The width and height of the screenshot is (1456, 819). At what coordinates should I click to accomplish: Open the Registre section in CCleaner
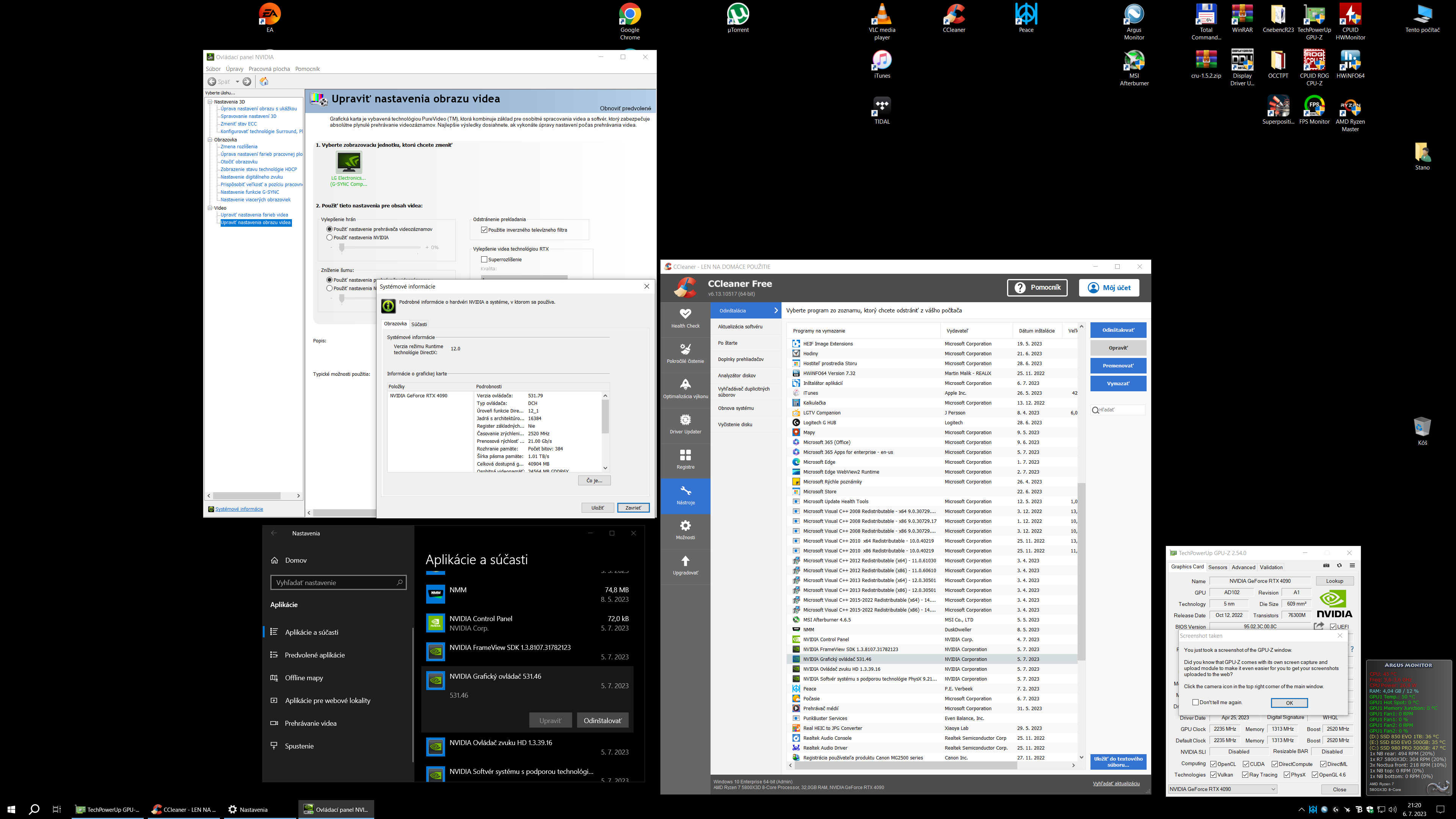point(685,459)
